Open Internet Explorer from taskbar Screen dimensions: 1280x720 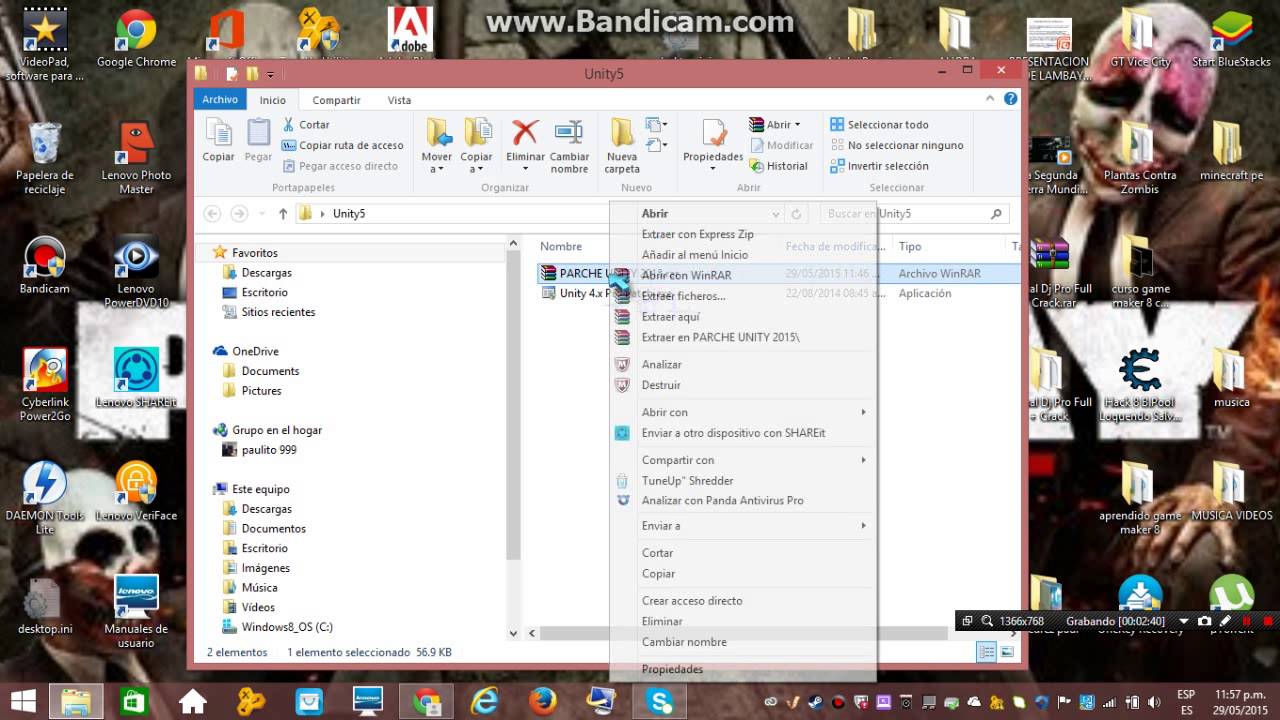pyautogui.click(x=485, y=701)
